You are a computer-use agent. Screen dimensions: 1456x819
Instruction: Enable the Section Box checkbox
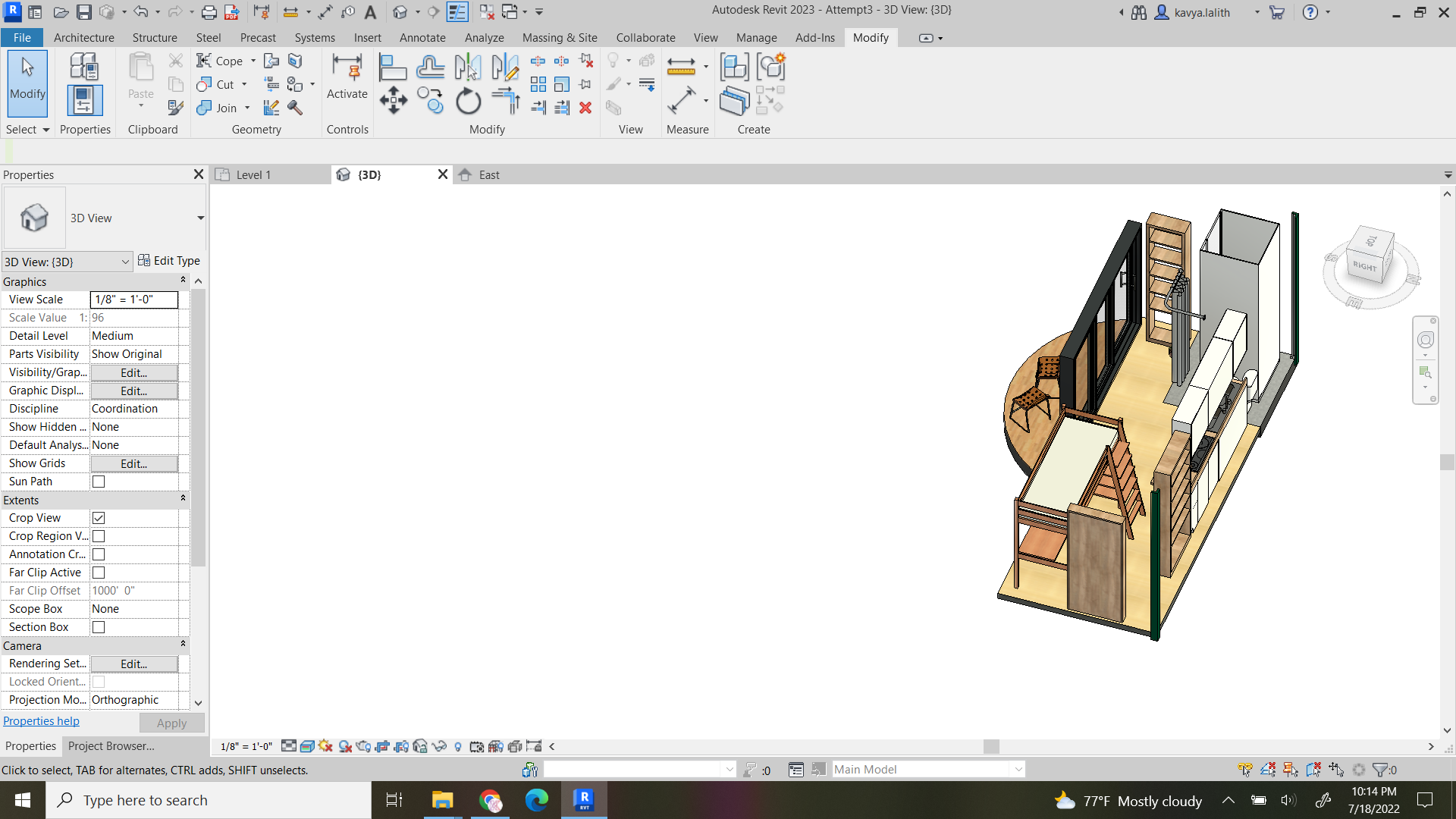tap(99, 627)
